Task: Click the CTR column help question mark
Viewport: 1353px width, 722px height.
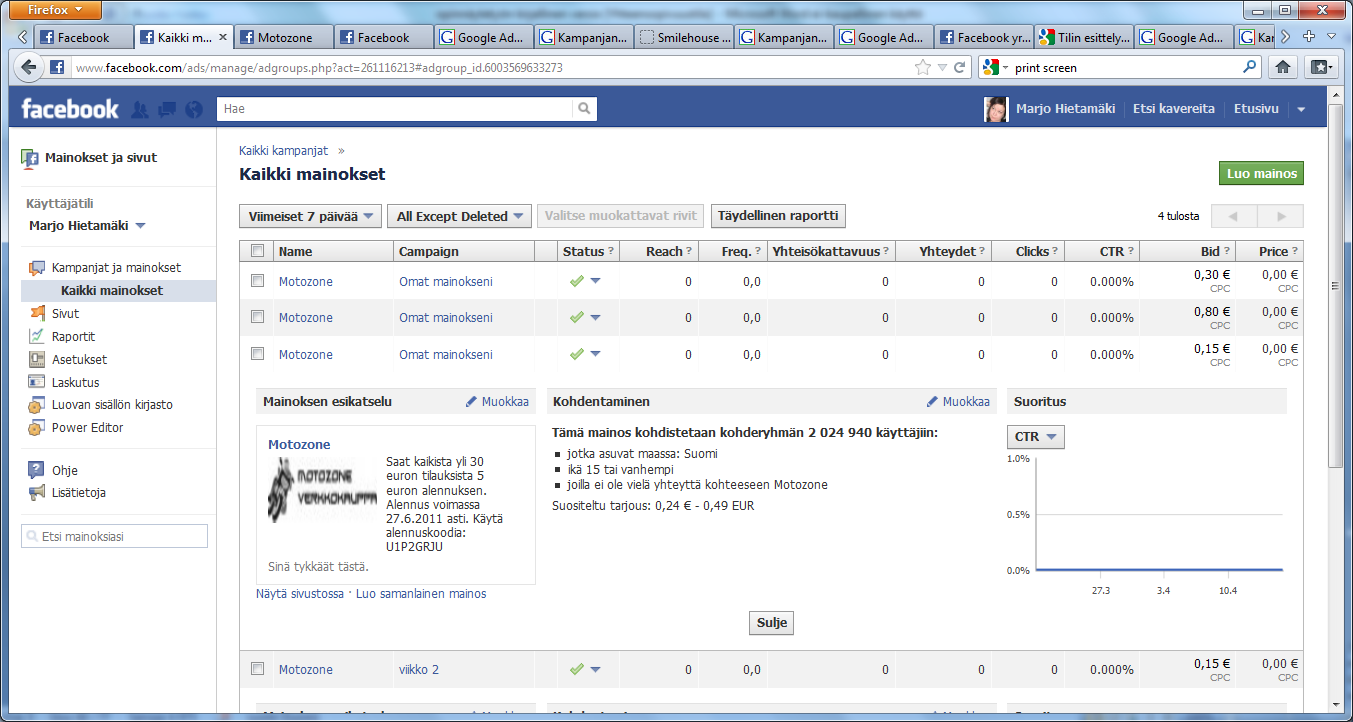Action: click(1131, 252)
